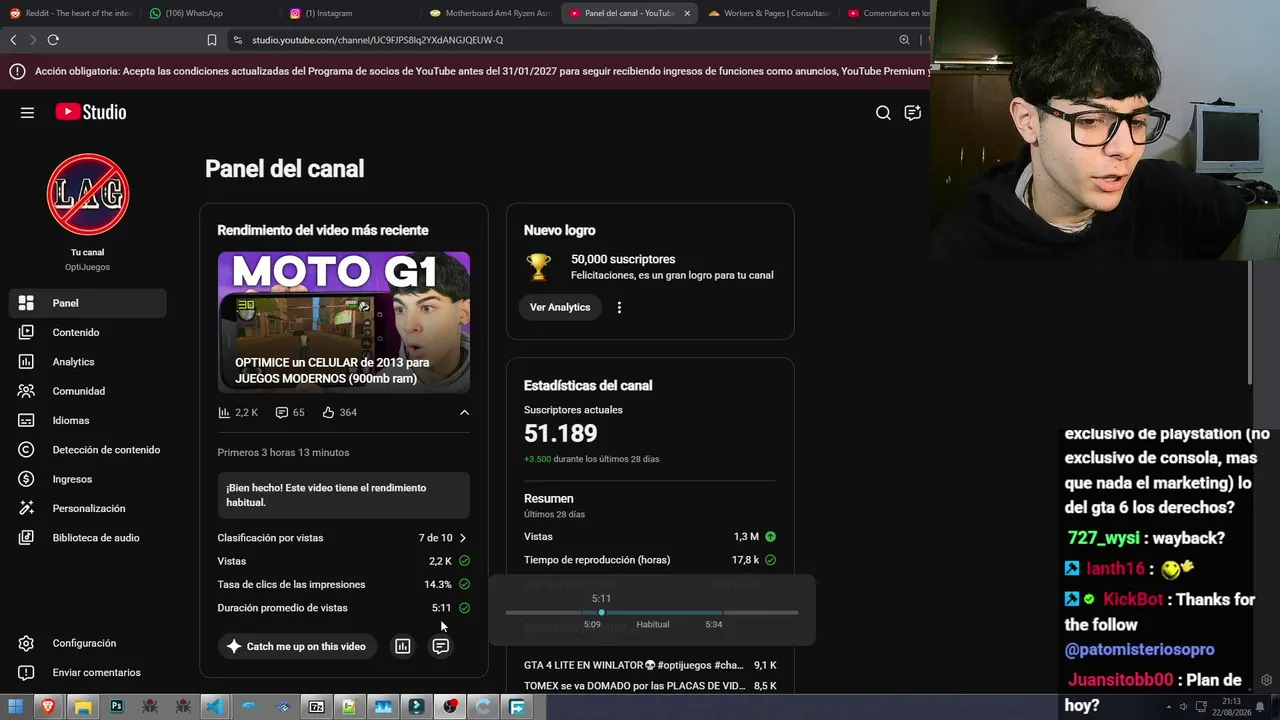This screenshot has width=1280, height=720.
Task: Open the YouTube Studio hamburger menu
Action: click(x=27, y=113)
